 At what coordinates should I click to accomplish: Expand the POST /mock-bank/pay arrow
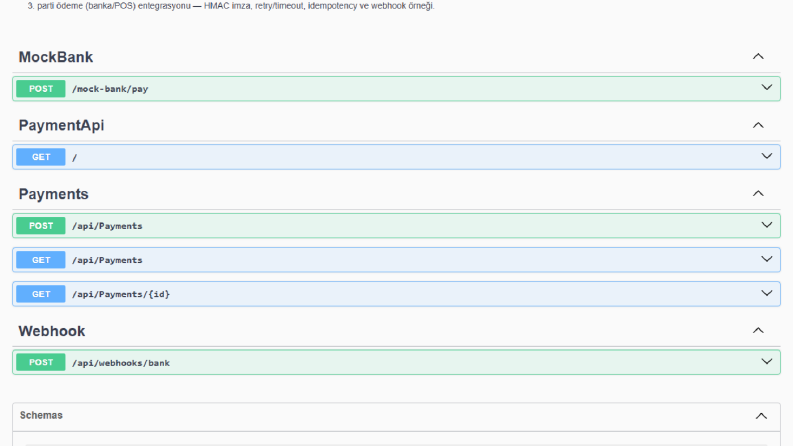click(x=767, y=87)
